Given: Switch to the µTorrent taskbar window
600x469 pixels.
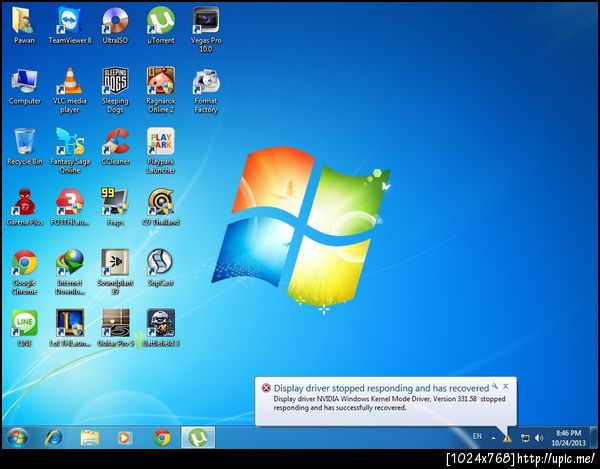Looking at the screenshot, I should pyautogui.click(x=198, y=437).
